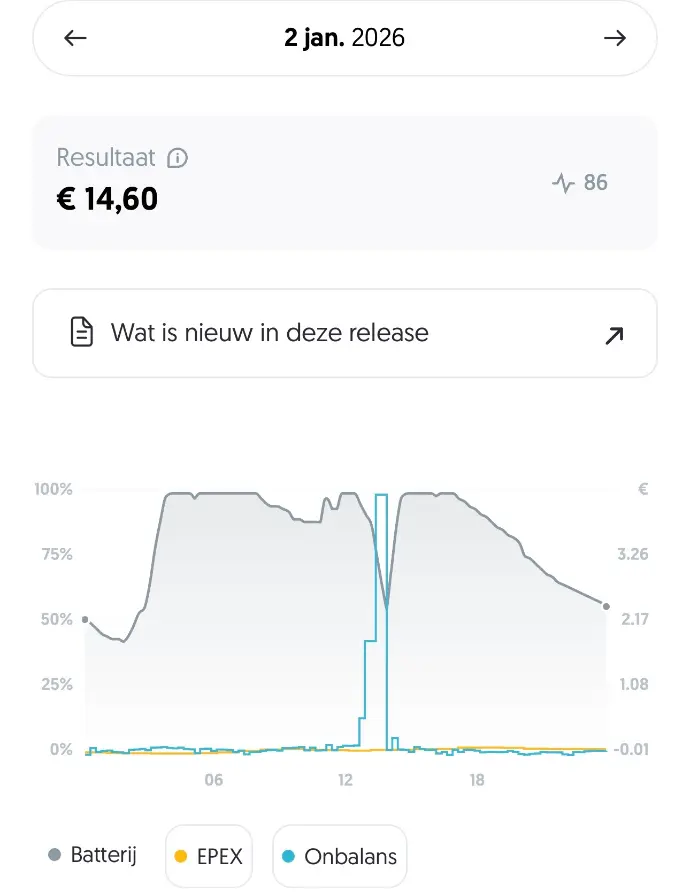Go to the previous day using left arrow

pyautogui.click(x=76, y=39)
